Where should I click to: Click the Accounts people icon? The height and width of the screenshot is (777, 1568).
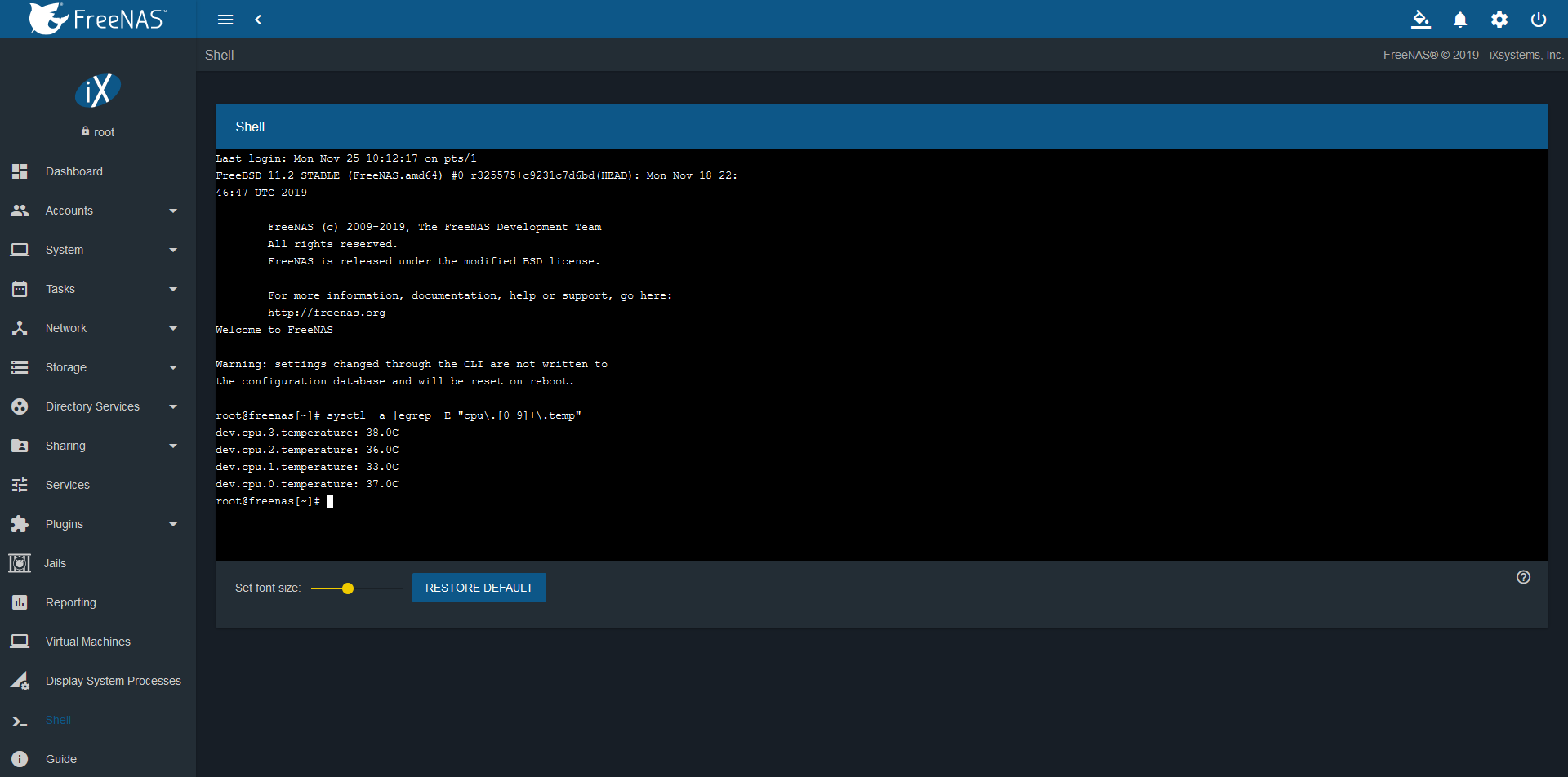[20, 211]
